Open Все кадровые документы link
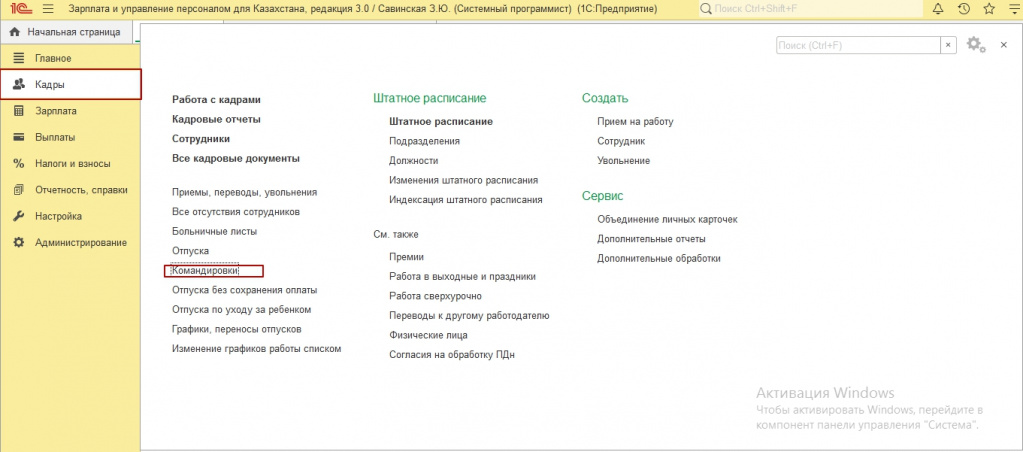The image size is (1023, 452). [236, 158]
